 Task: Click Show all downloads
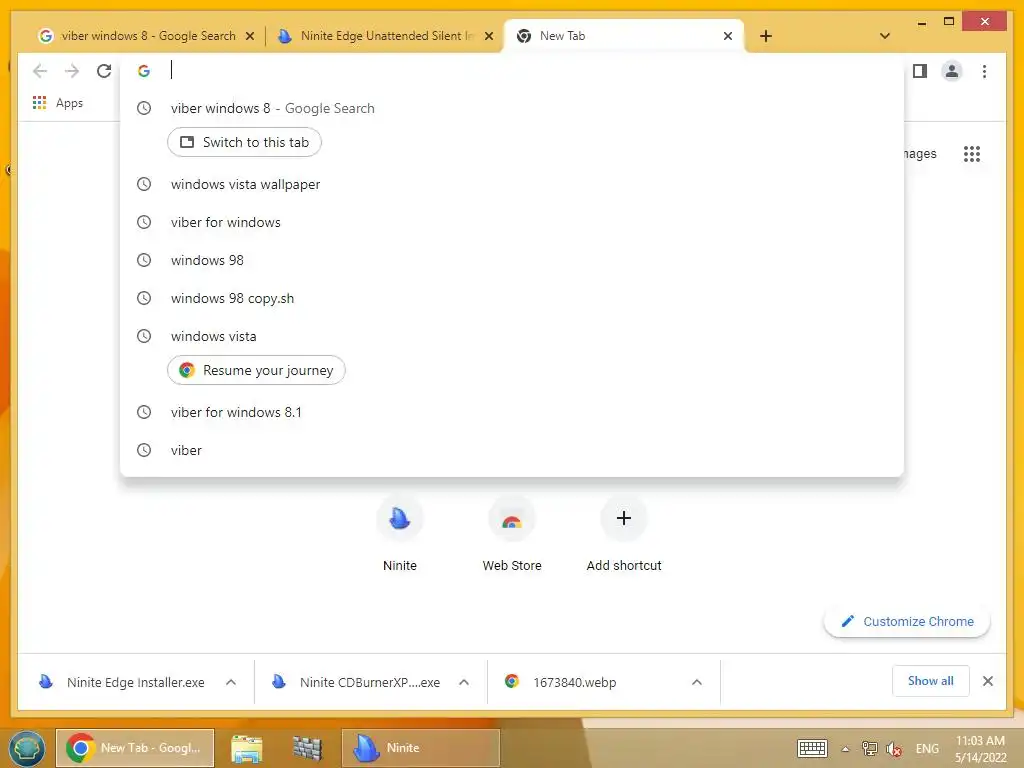click(x=931, y=681)
